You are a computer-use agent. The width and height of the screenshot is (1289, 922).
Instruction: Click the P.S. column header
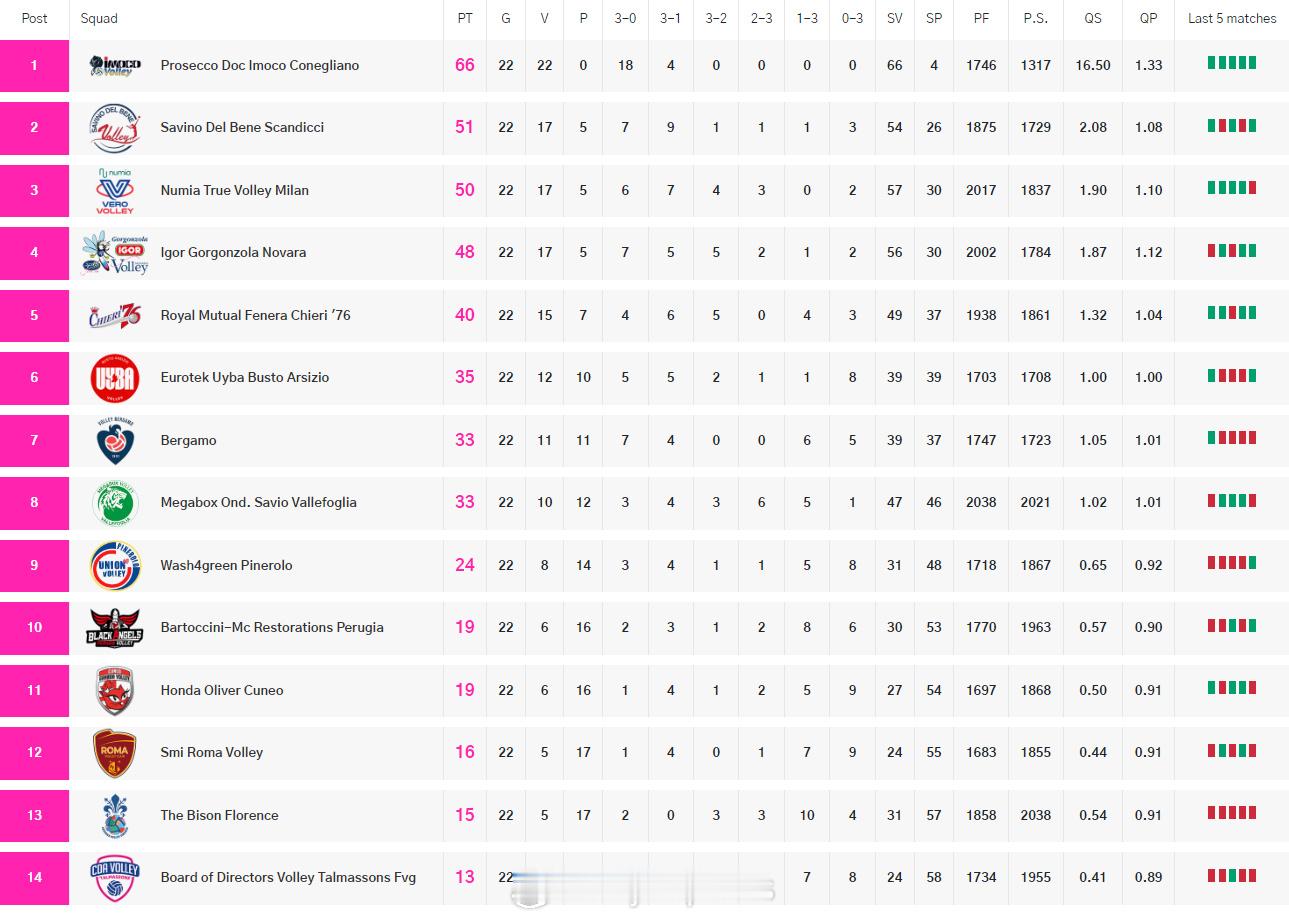(x=1036, y=19)
